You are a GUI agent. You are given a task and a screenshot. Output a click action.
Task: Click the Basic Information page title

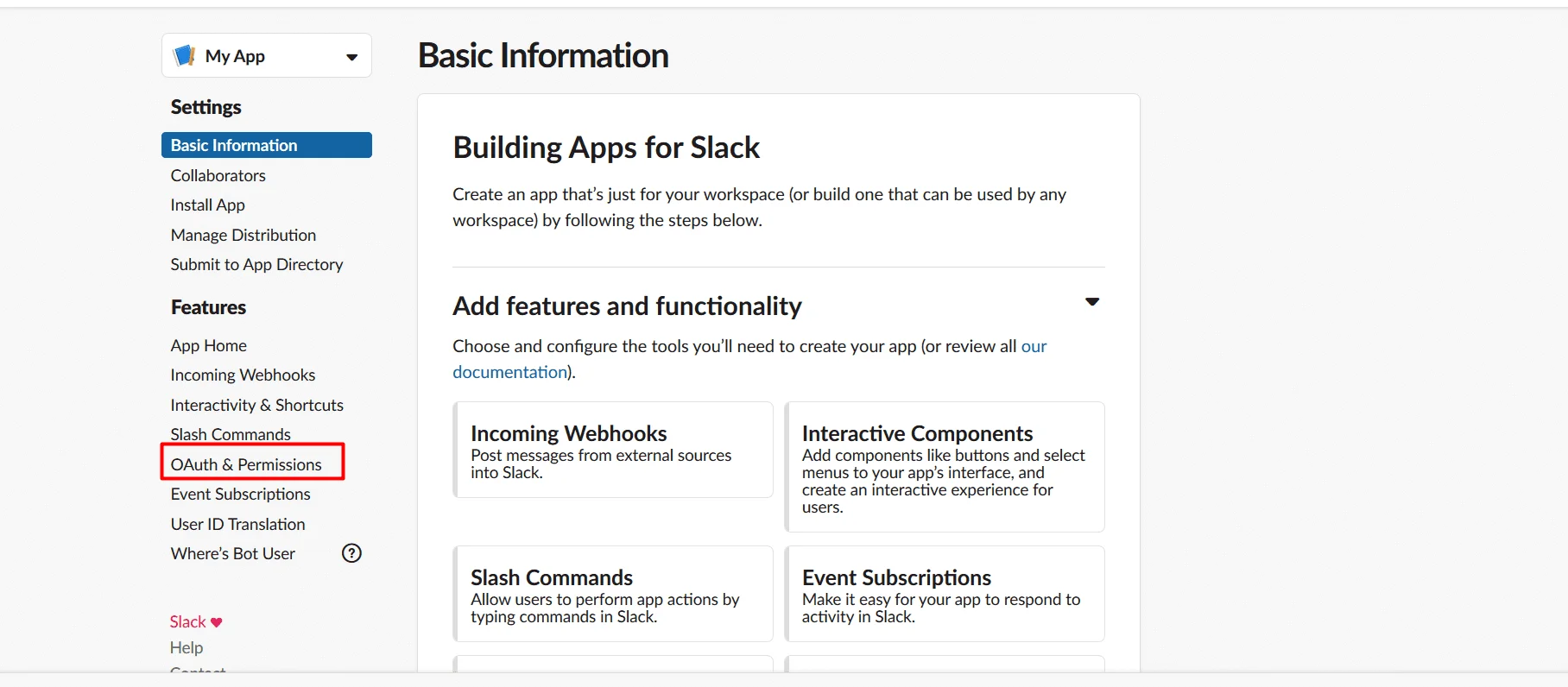tap(543, 55)
